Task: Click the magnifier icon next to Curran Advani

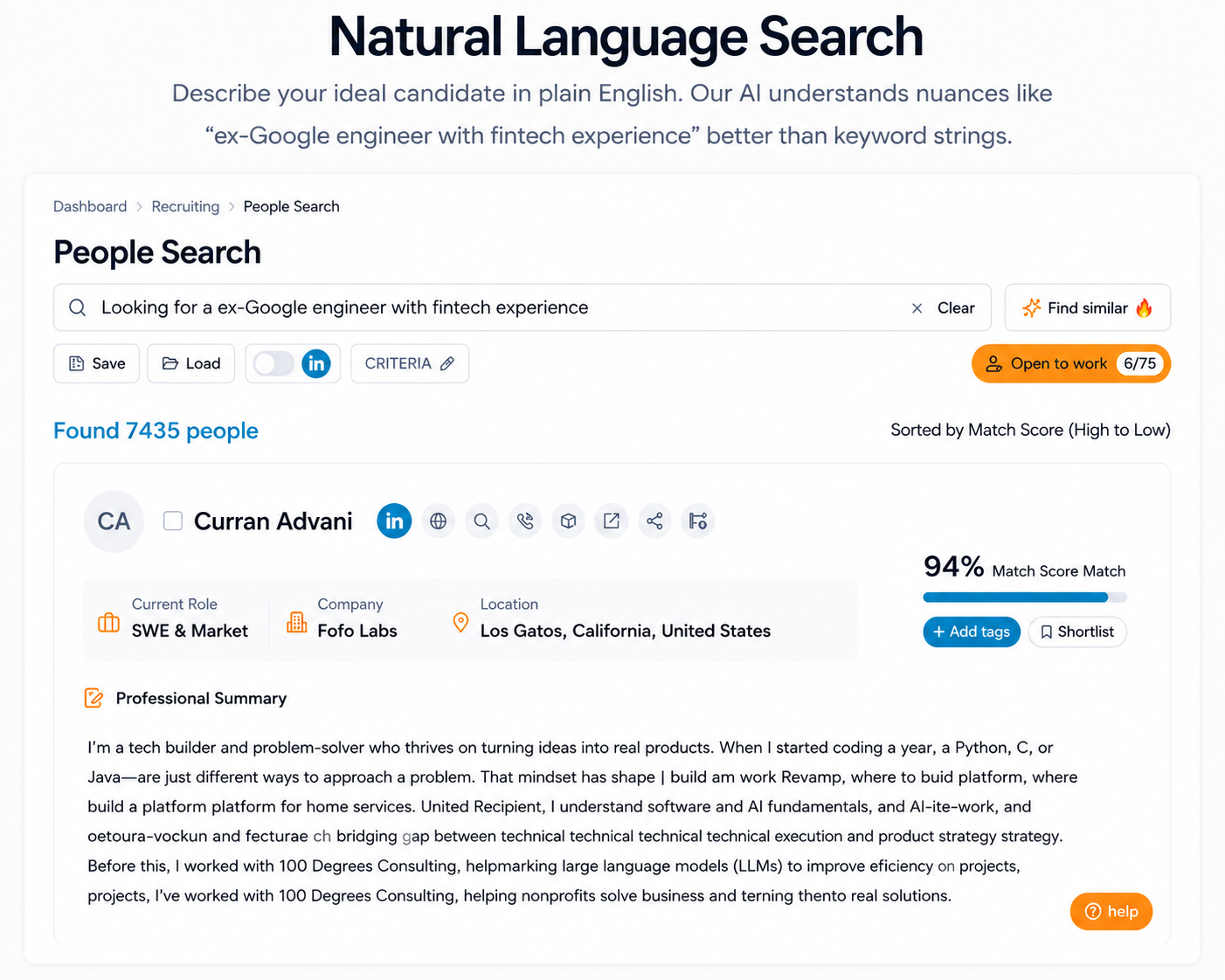Action: point(481,521)
